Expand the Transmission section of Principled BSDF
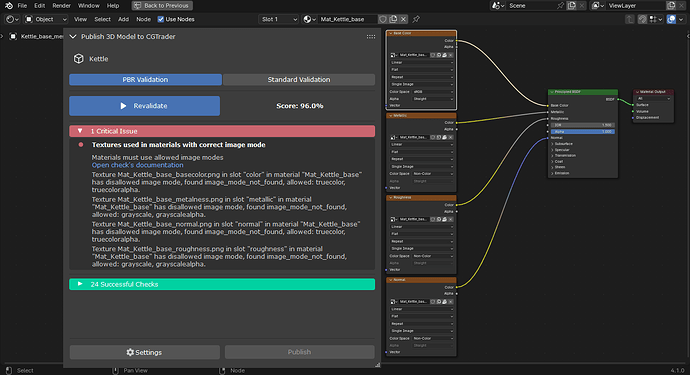This screenshot has width=690, height=375. pos(552,155)
